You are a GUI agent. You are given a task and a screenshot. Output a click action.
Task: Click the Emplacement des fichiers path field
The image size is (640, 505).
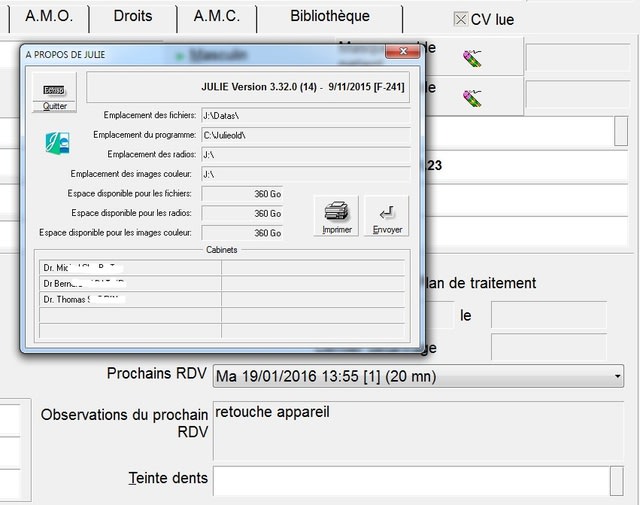tap(305, 116)
